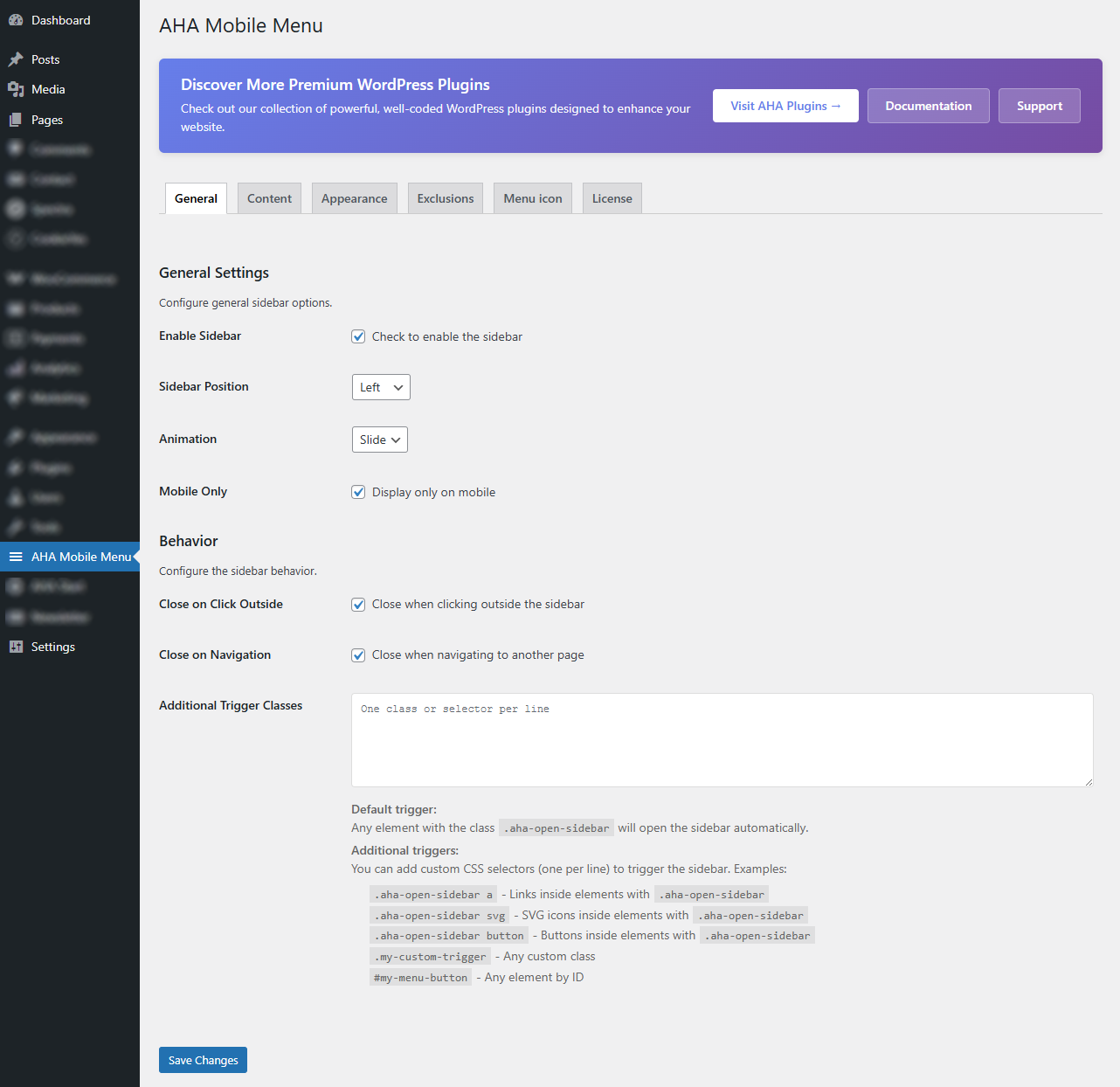Switch to the Appearance tab
This screenshot has height=1087, width=1120.
click(x=354, y=198)
